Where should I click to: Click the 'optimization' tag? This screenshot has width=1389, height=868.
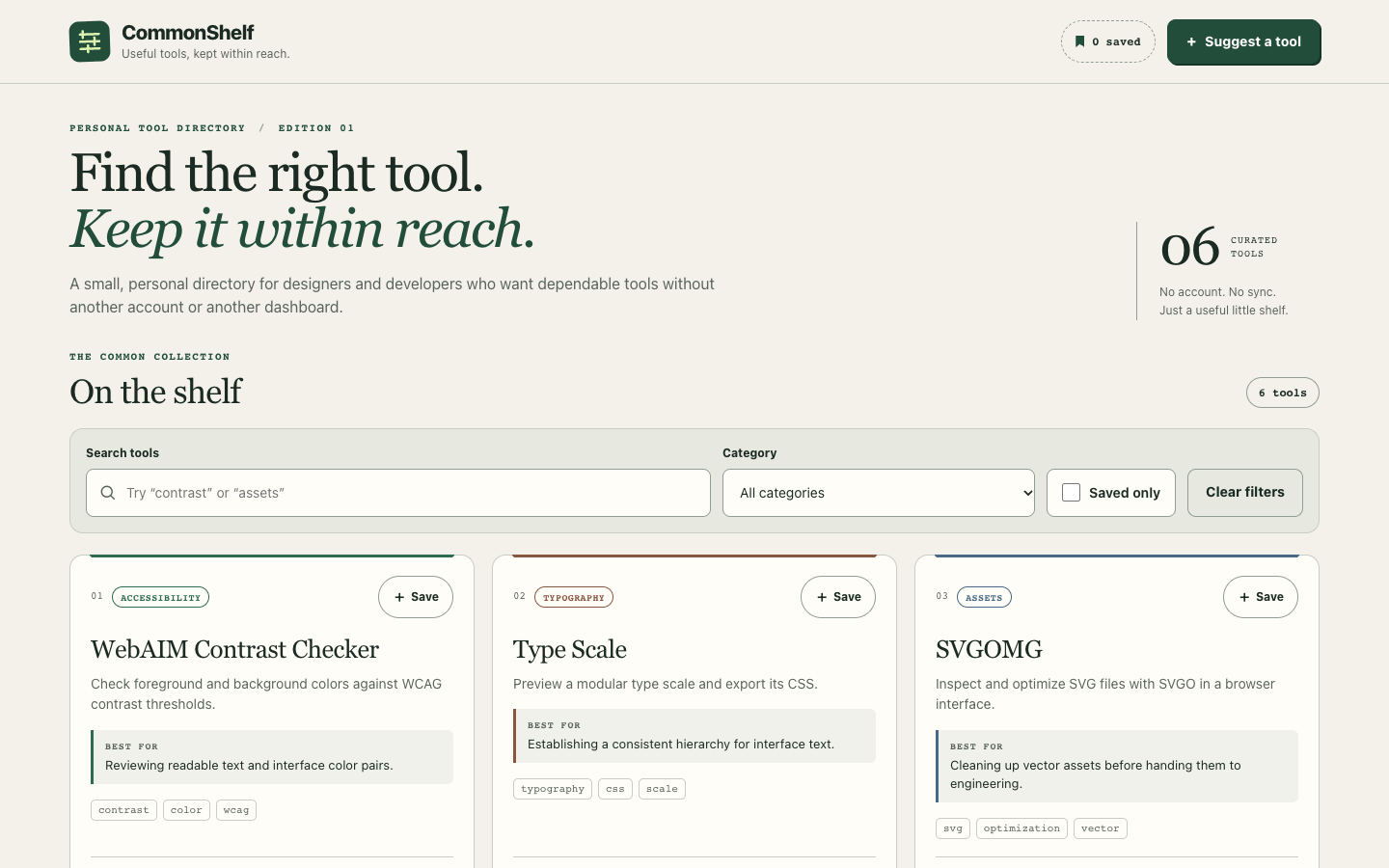[1021, 828]
